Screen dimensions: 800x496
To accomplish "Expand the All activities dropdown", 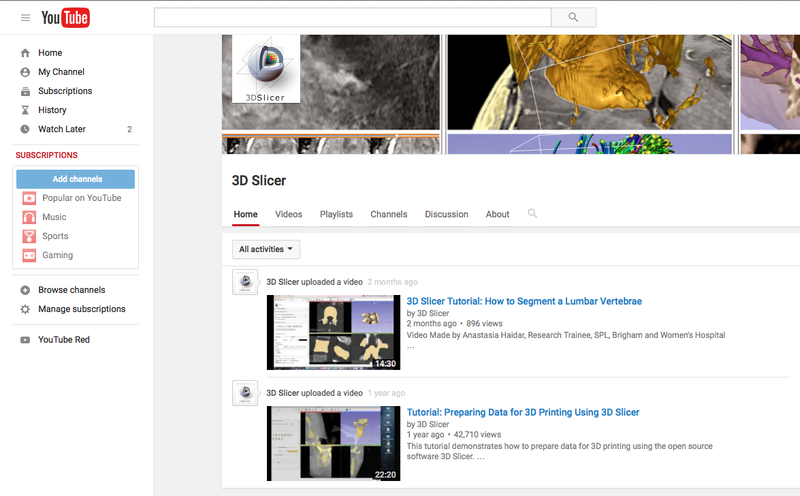I will click(266, 249).
